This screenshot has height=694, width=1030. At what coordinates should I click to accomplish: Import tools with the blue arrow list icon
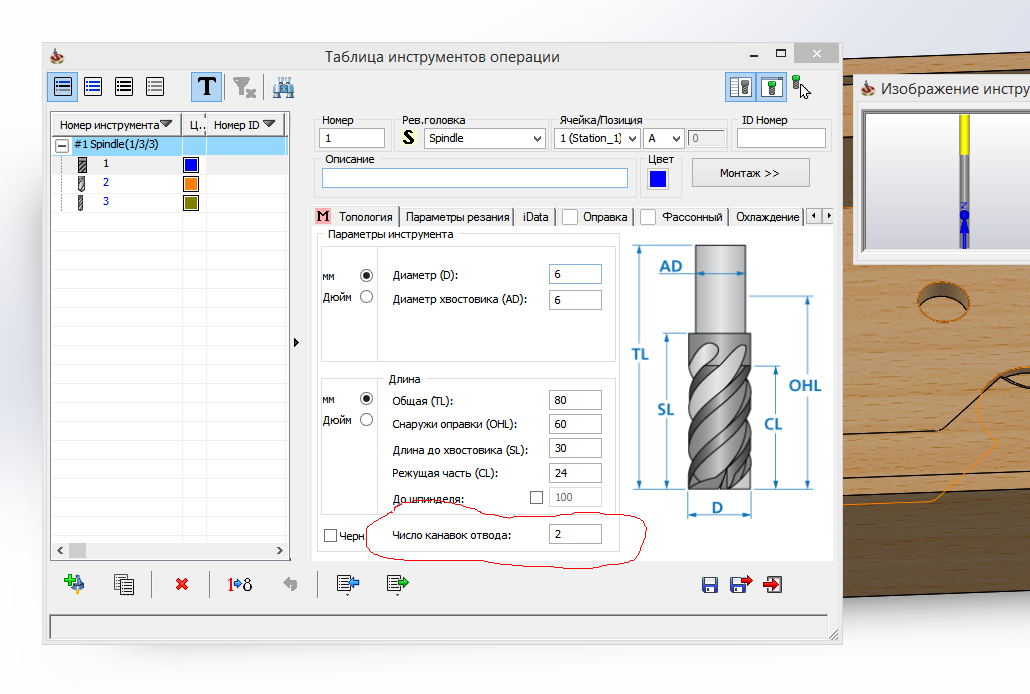pos(347,584)
